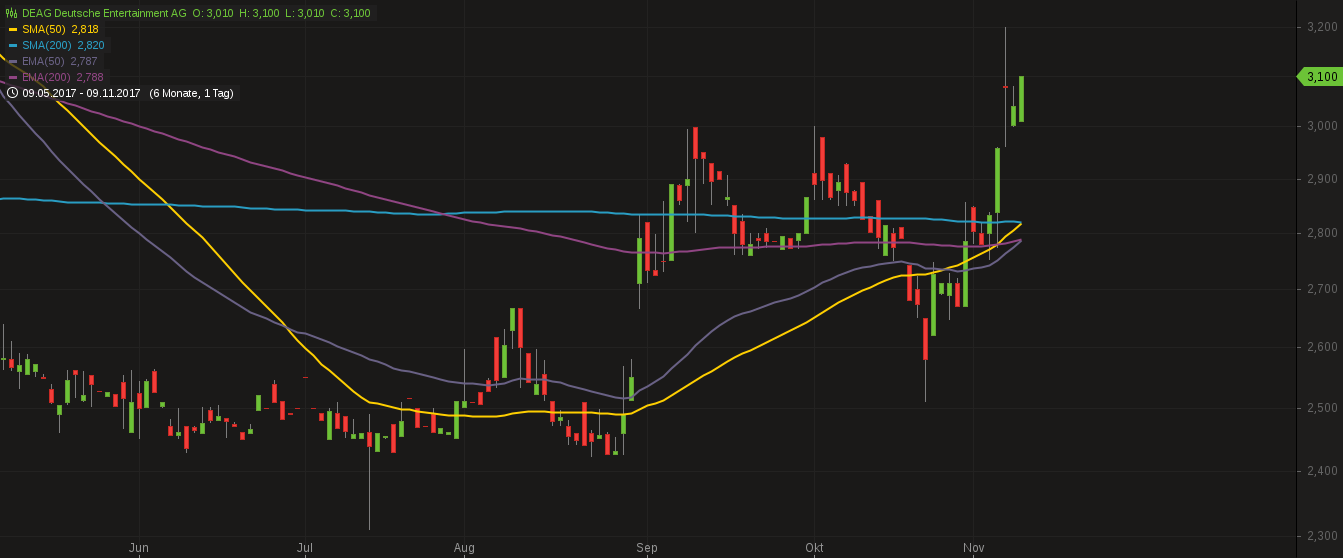The image size is (1343, 558).
Task: Click the blue SMA(200) legend marker
Action: 13,45
